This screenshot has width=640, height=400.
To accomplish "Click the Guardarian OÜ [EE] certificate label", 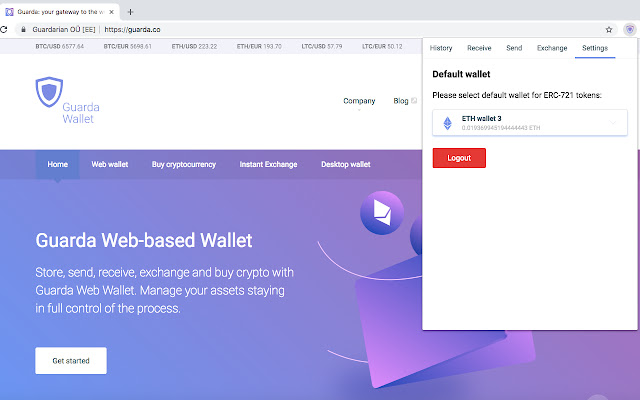I will click(64, 29).
